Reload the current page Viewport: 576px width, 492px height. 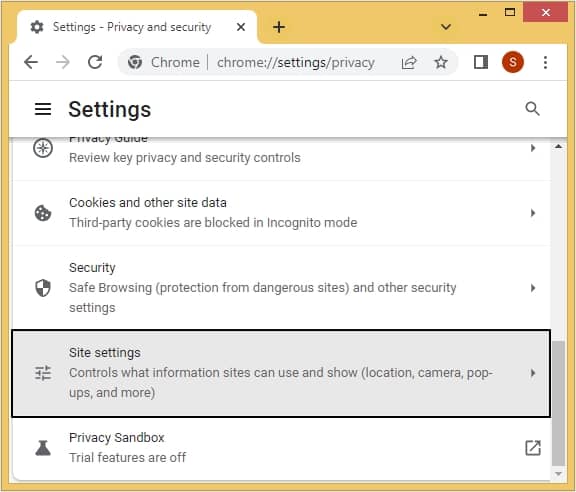tap(95, 62)
